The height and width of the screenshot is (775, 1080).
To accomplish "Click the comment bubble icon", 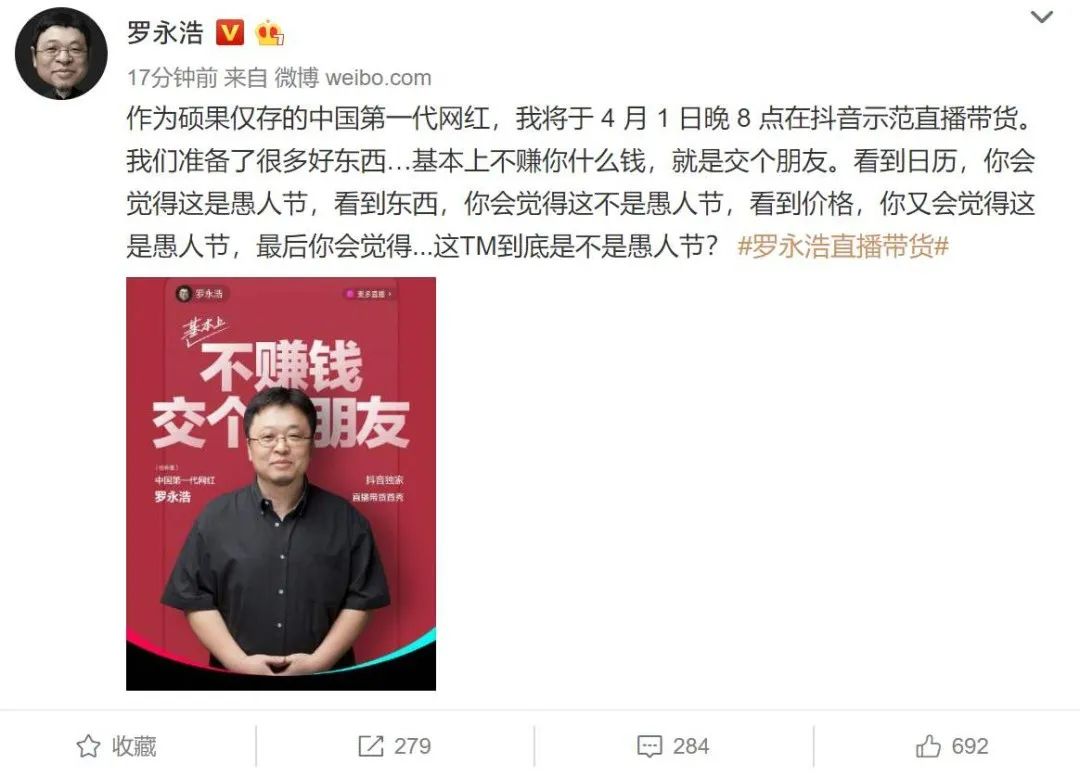I will (650, 747).
